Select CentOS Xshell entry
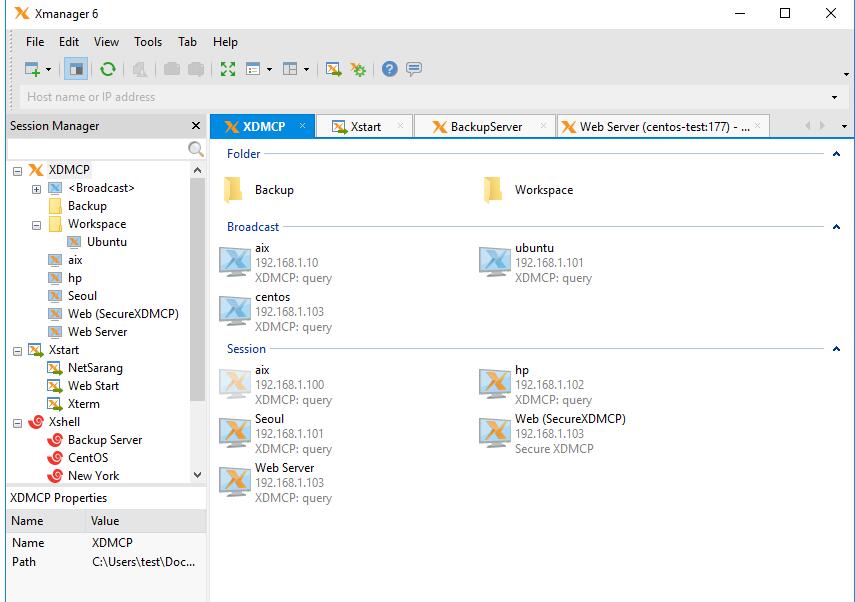This screenshot has height=602, width=855. 88,458
